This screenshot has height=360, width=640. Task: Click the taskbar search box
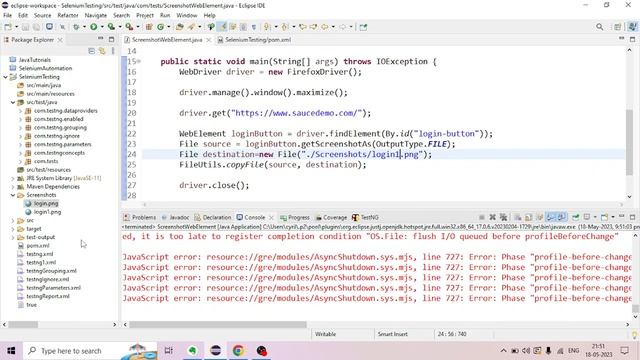click(90, 351)
